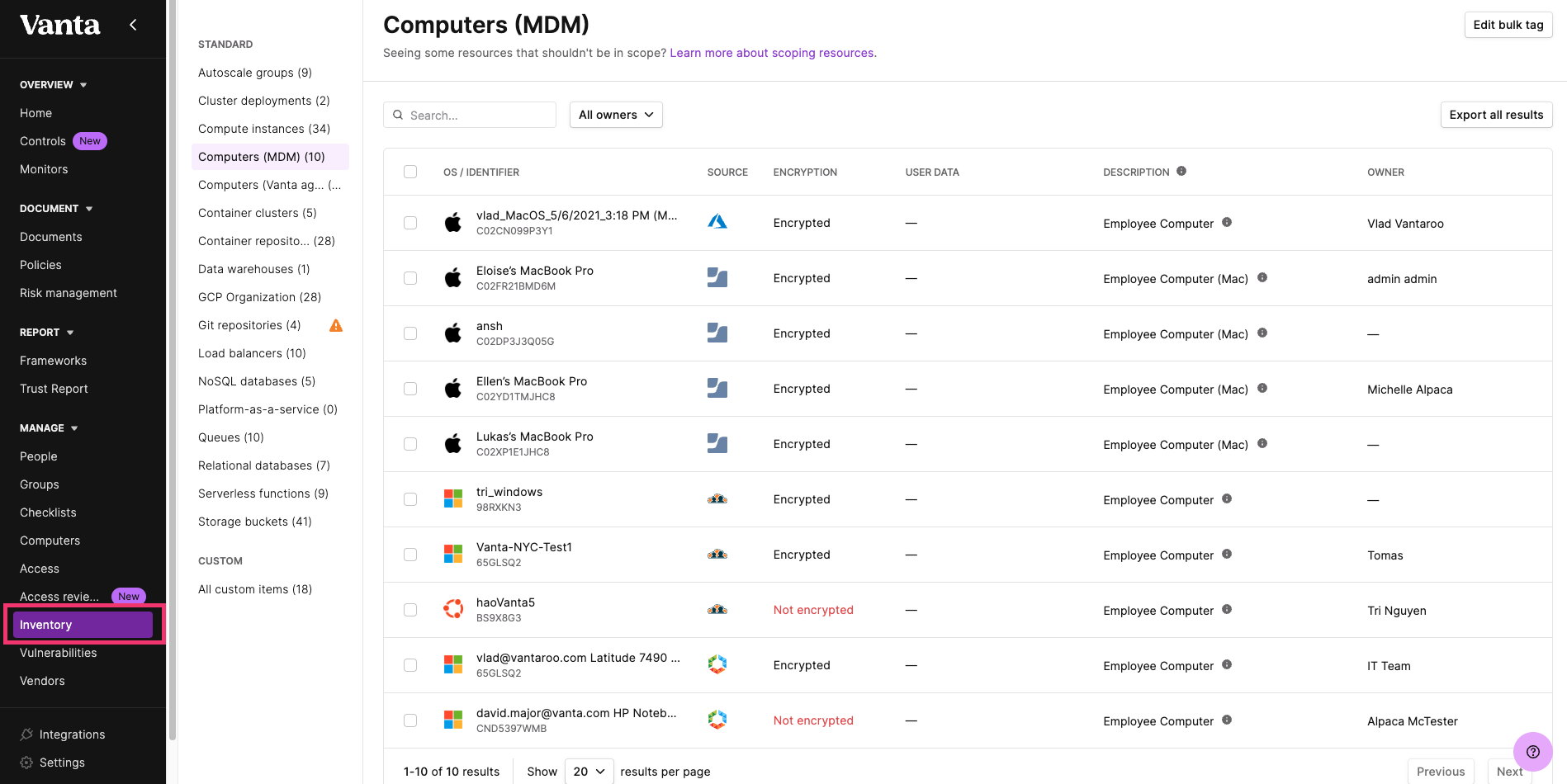Viewport: 1567px width, 784px height.
Task: Click the Apple icon for Ellen's MacBook Pro
Action: (x=453, y=389)
